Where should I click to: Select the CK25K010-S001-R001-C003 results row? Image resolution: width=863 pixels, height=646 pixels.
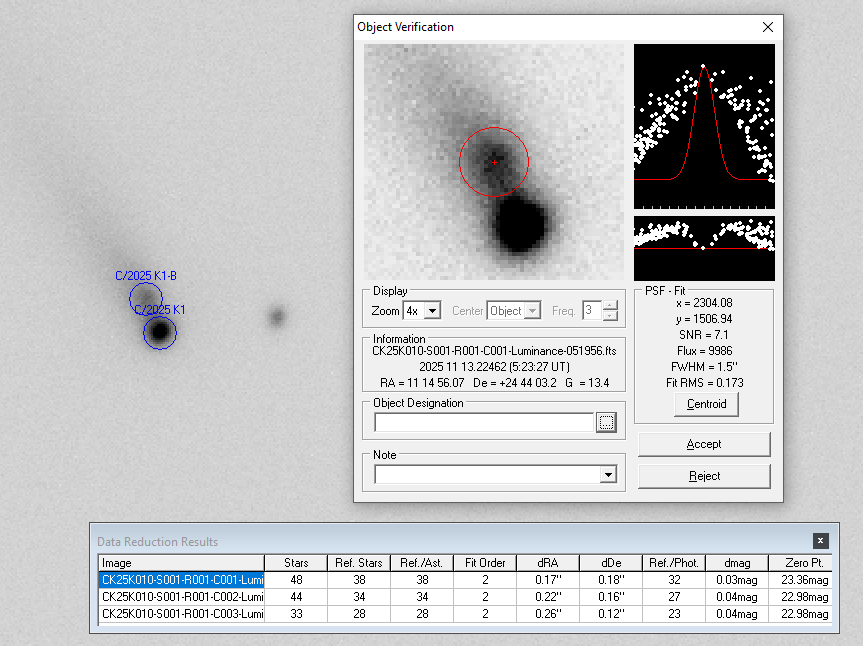tap(181, 613)
